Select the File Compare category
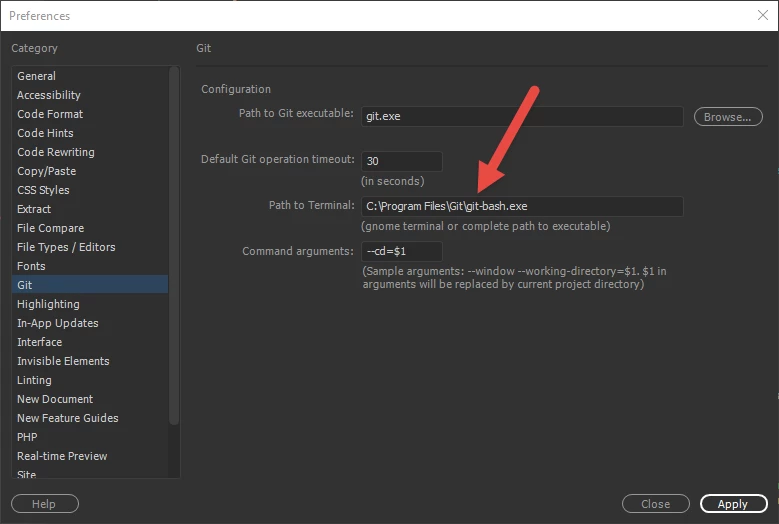 90,228
